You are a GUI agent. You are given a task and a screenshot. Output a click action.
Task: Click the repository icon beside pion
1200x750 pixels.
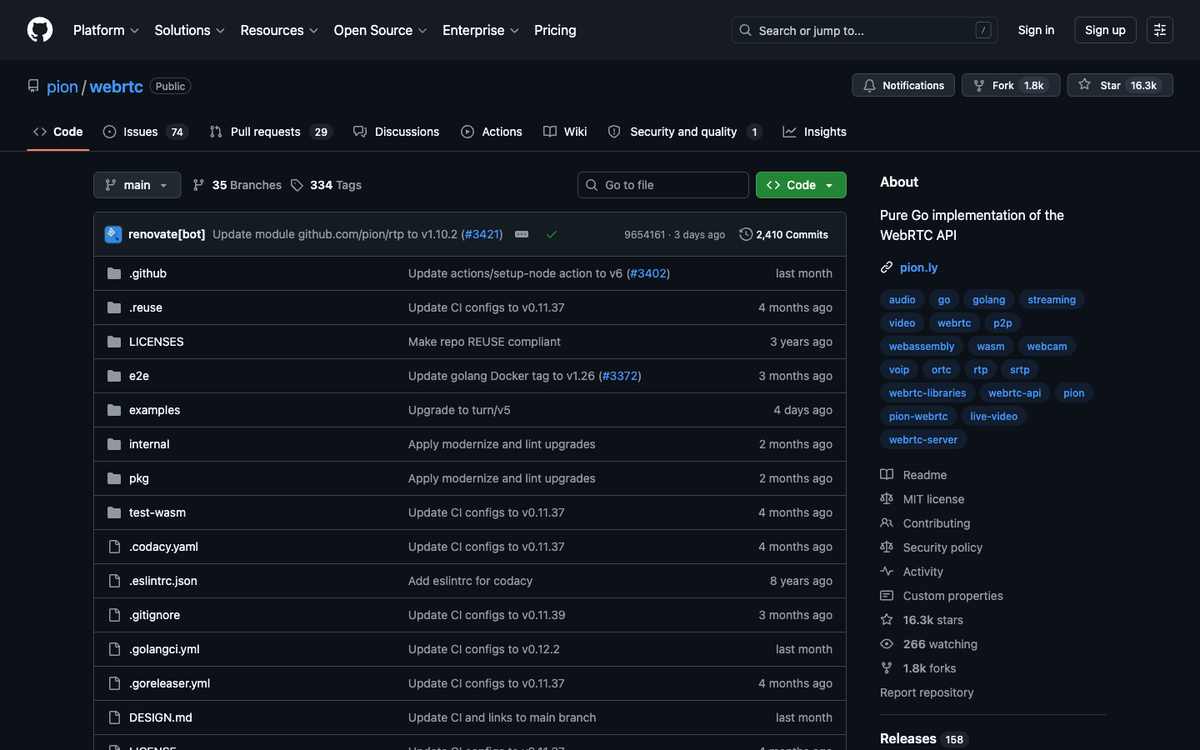(x=34, y=86)
